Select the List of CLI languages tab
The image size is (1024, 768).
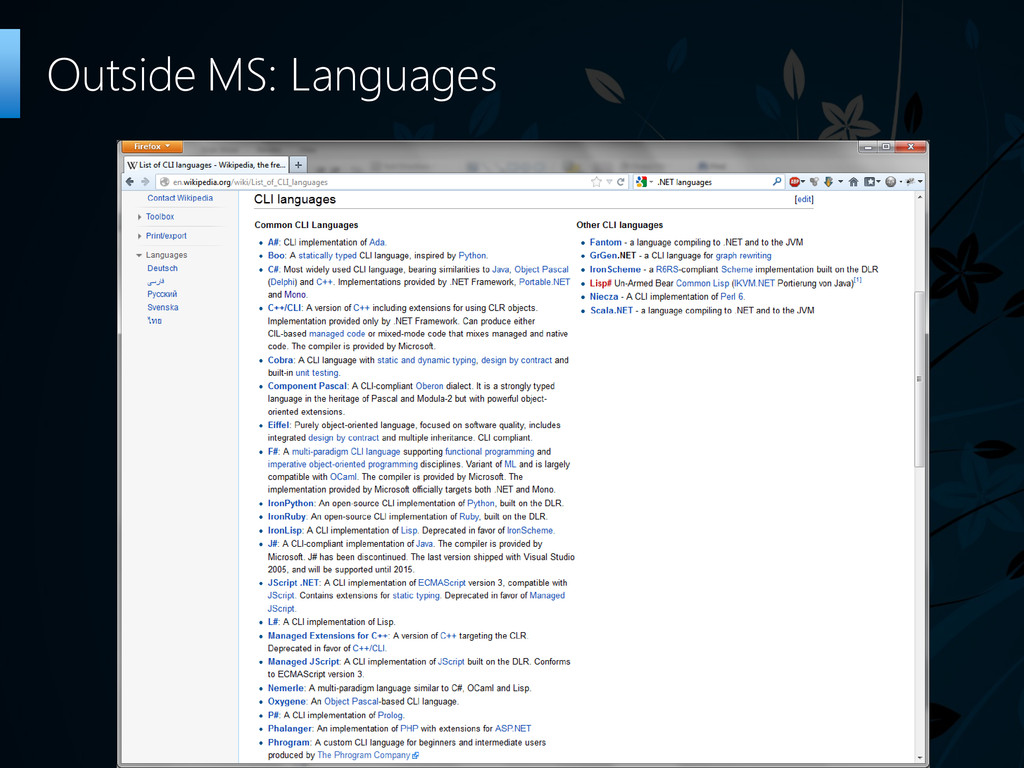click(x=205, y=165)
